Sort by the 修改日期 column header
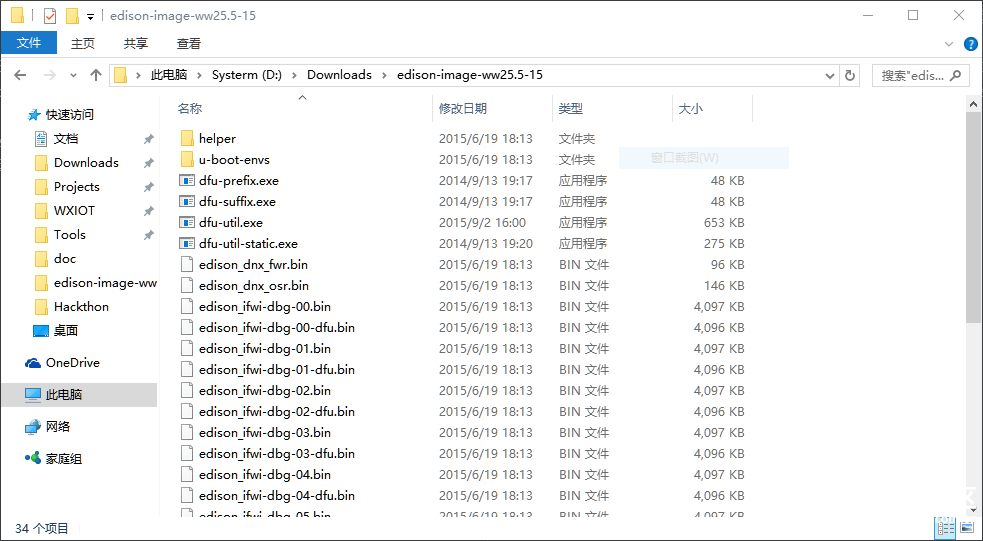 point(463,108)
